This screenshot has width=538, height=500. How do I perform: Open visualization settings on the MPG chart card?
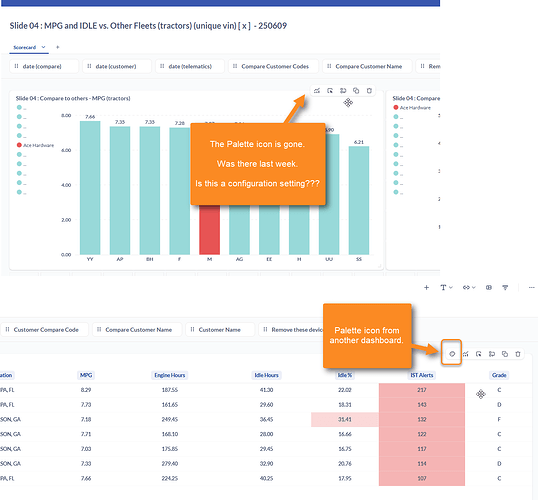(317, 91)
